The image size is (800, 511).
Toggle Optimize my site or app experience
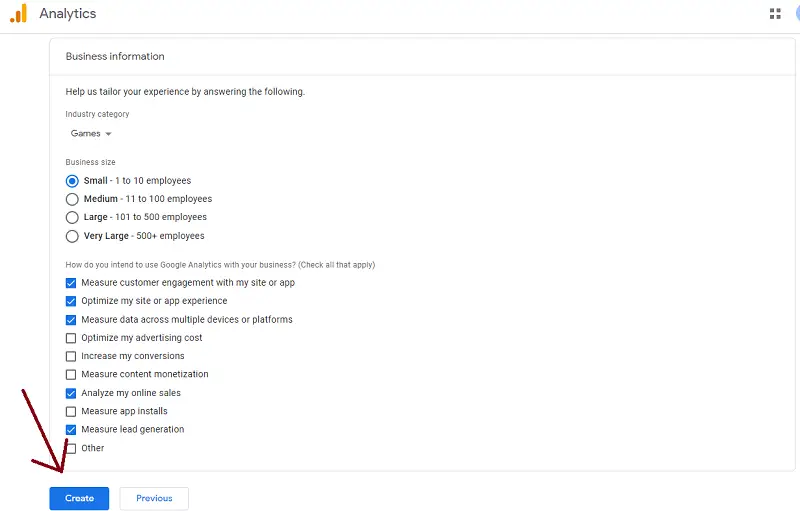[x=71, y=301]
